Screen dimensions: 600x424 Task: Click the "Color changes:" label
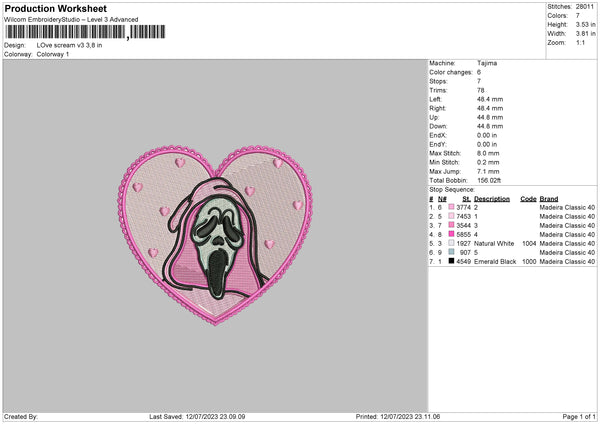[451, 72]
